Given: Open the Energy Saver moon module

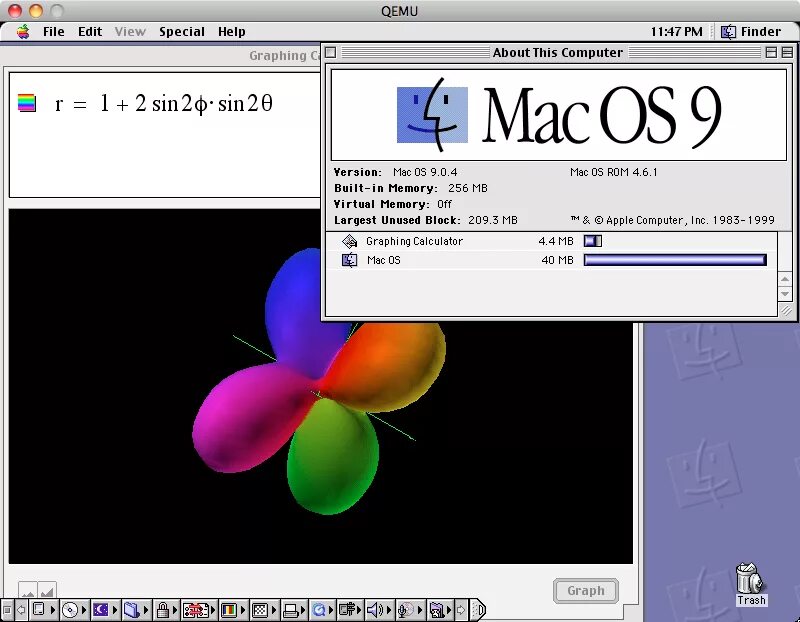Looking at the screenshot, I should 104,610.
